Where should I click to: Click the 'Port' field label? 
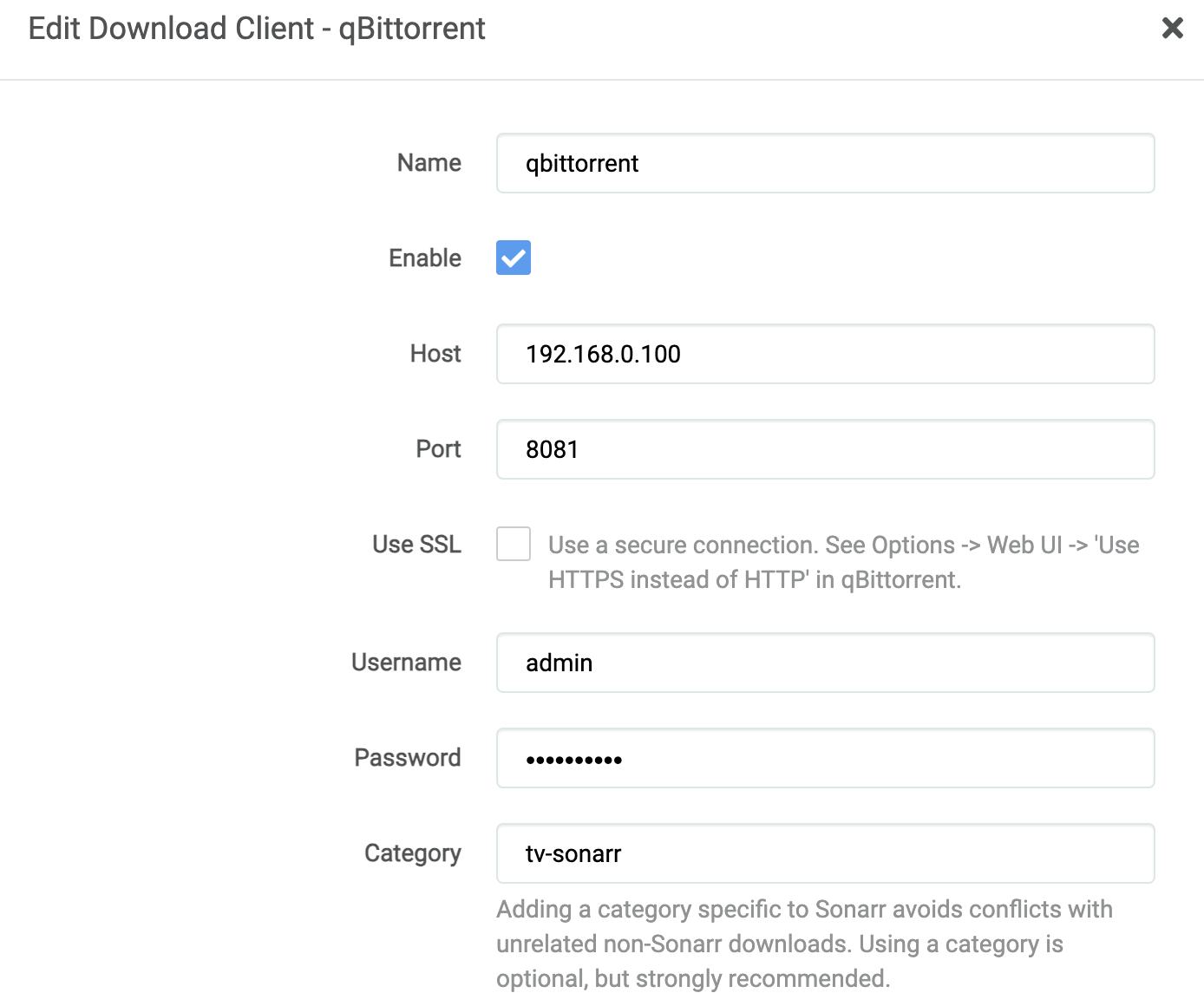point(439,449)
